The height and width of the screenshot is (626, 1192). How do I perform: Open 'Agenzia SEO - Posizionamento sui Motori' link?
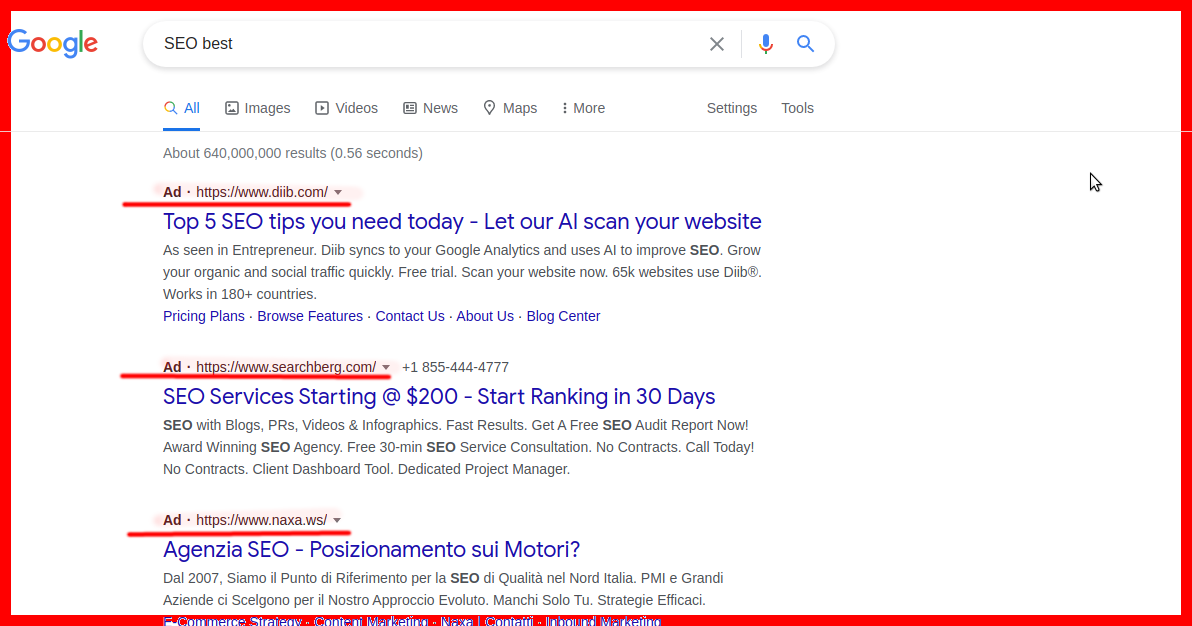371,549
